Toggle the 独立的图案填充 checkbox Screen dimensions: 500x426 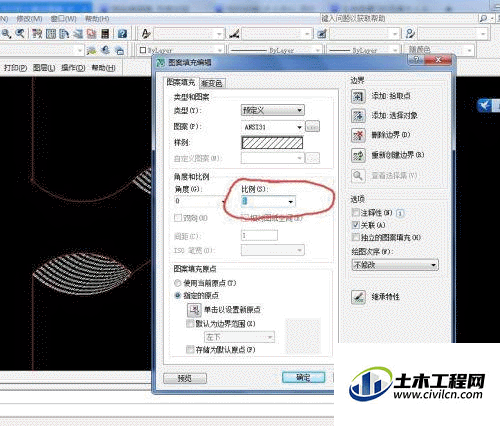[x=356, y=237]
